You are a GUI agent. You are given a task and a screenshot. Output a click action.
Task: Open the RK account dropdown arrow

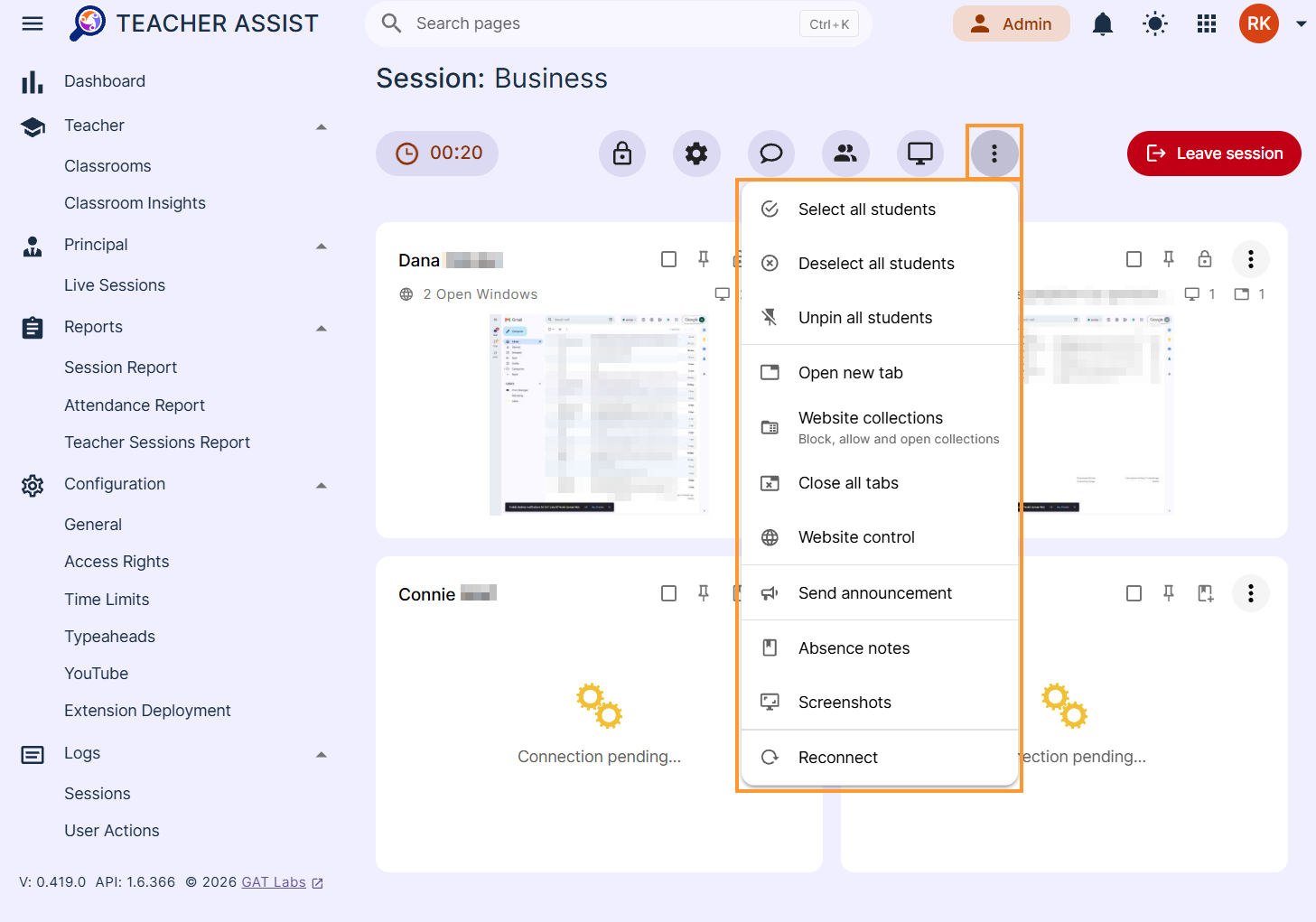[x=1301, y=24]
